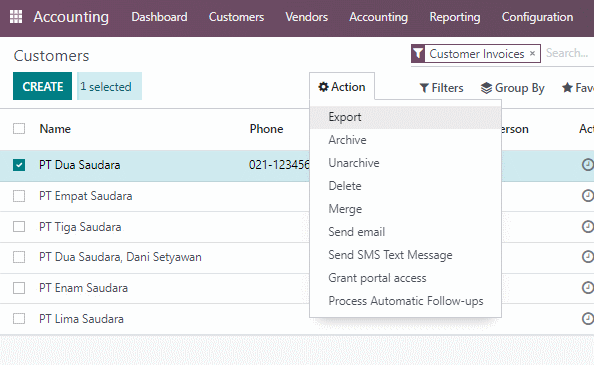
Task: Uncheck the PT Dua Saudara checkbox
Action: pos(19,165)
